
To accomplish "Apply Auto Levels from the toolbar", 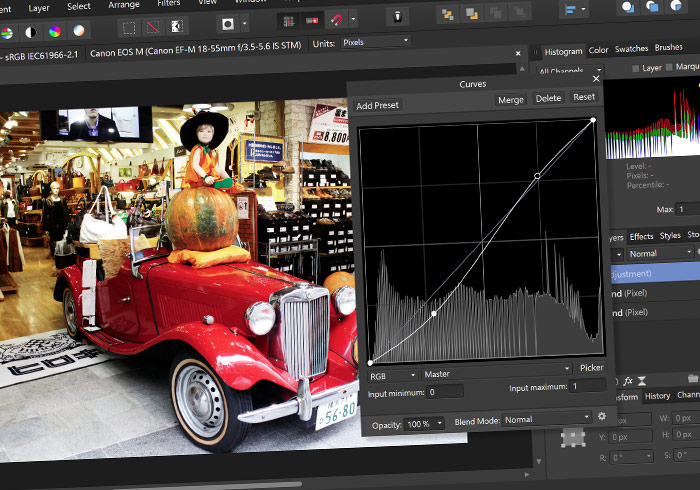I will 7,33.
